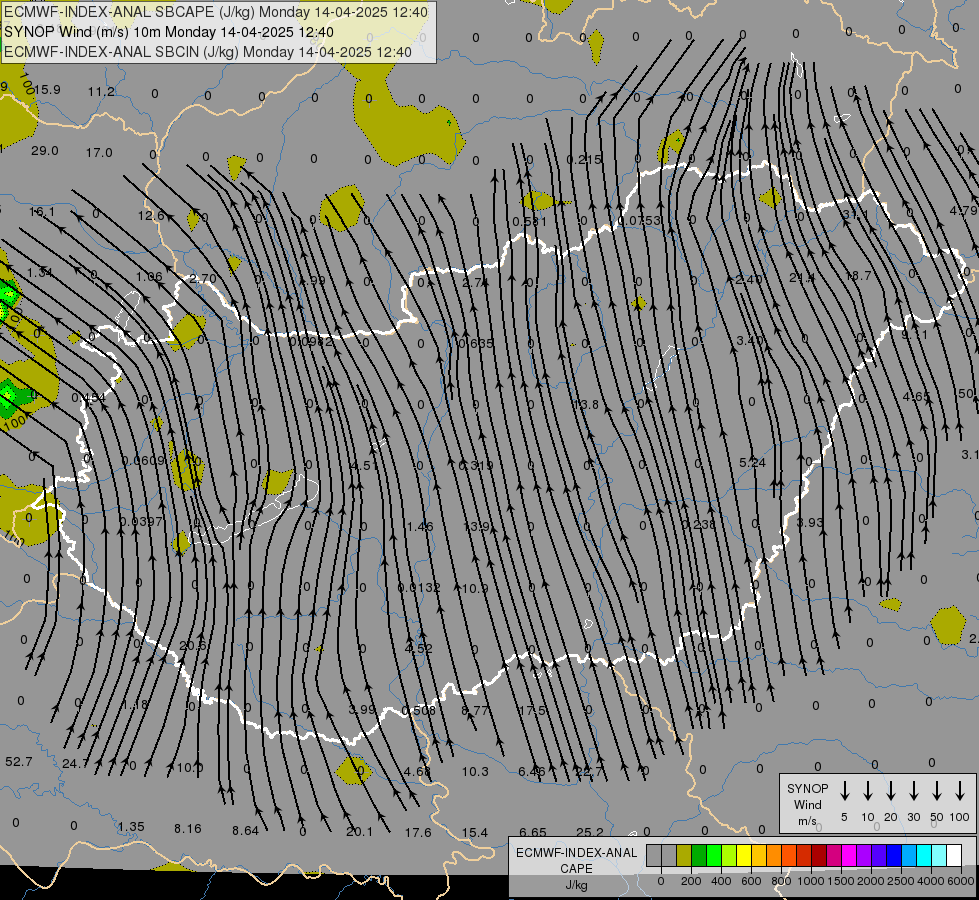Select the olive CAPE swatch at 200

click(x=684, y=856)
